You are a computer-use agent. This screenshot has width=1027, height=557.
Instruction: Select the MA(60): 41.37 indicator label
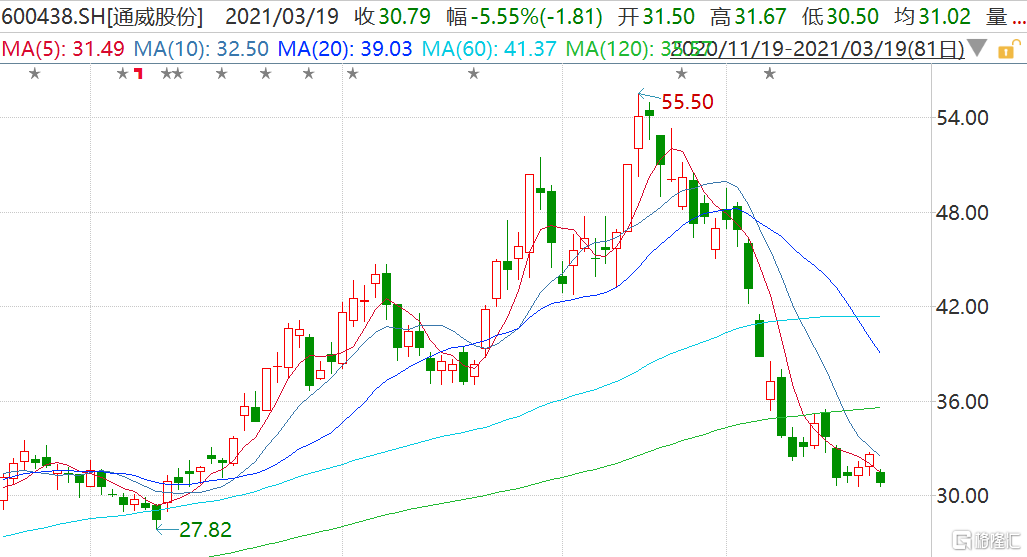489,48
